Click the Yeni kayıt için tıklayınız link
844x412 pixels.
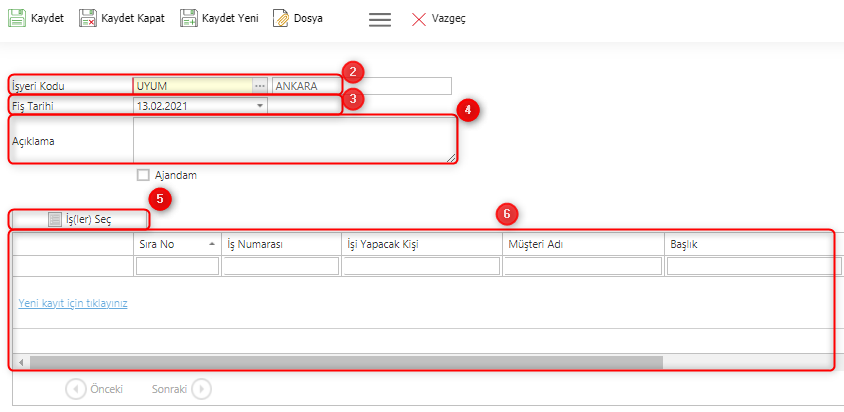[73, 302]
